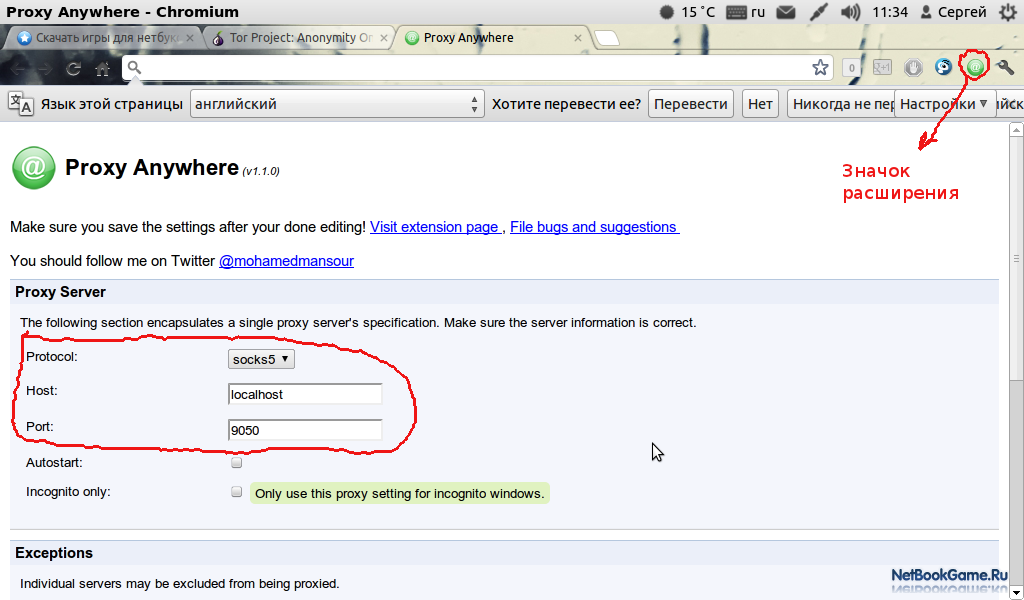The image size is (1024, 600).
Task: Click the Incognito only: label
Action: click(69, 492)
